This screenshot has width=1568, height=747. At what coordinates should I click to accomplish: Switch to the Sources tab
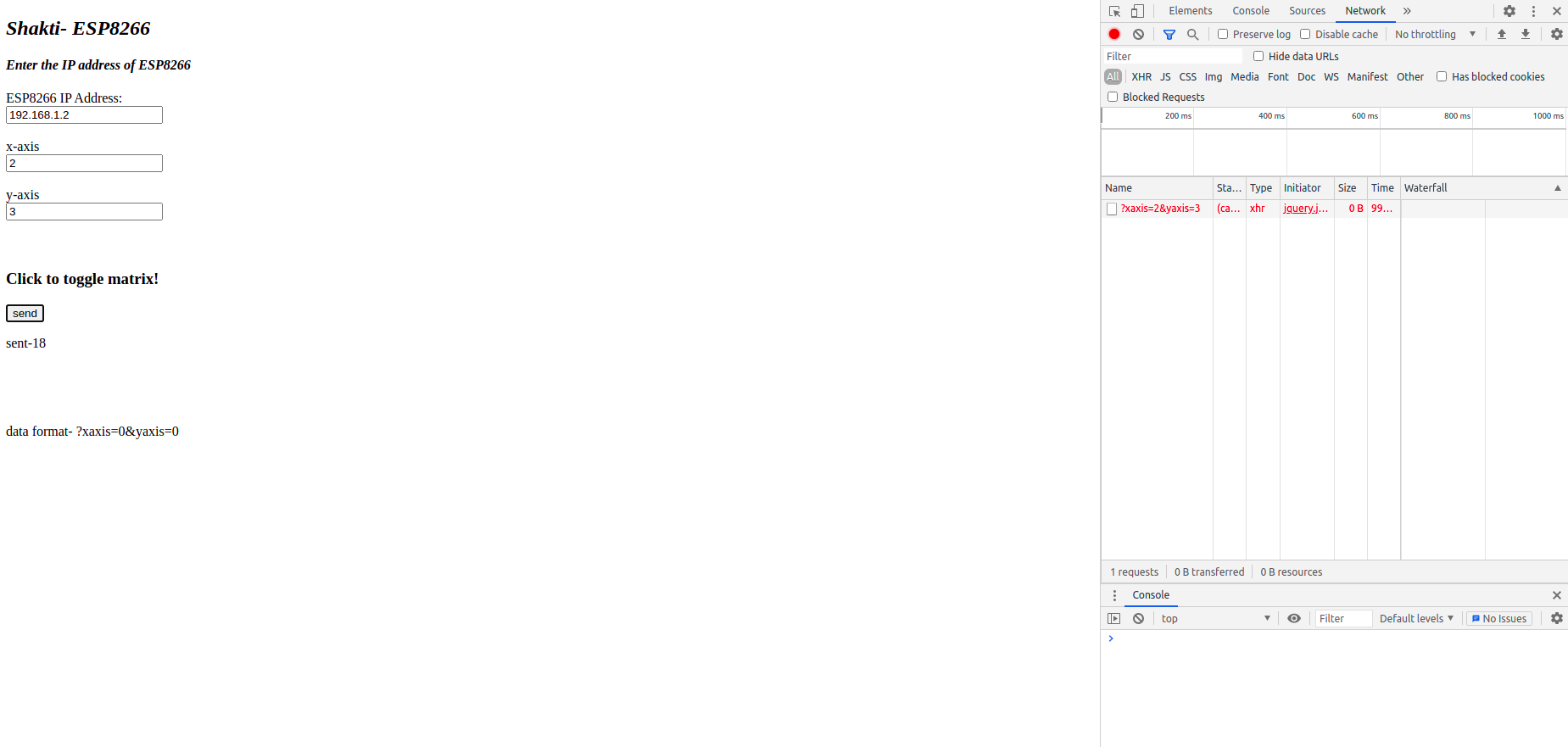[1307, 11]
